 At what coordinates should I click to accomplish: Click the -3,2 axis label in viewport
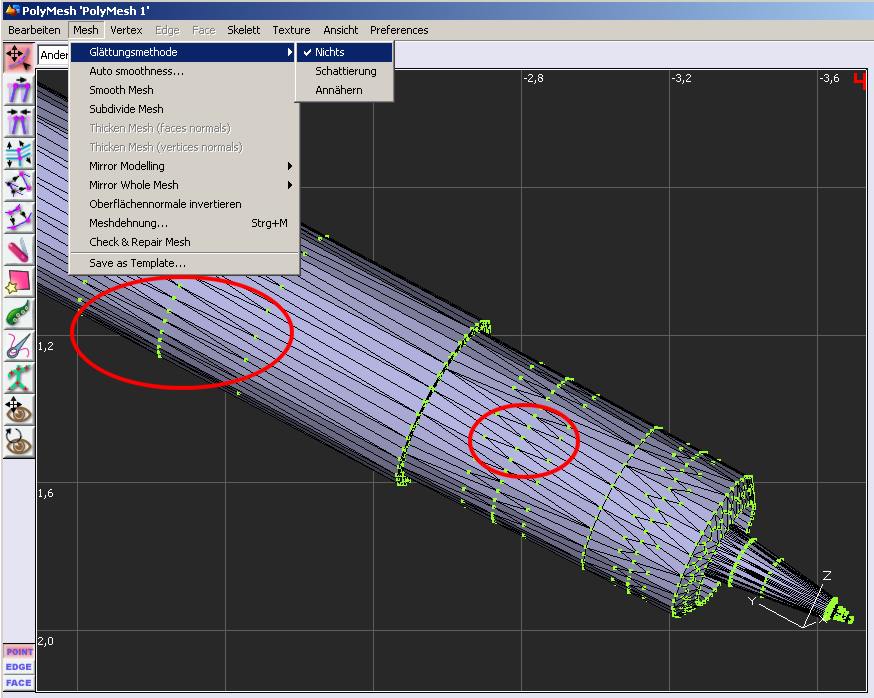point(681,78)
